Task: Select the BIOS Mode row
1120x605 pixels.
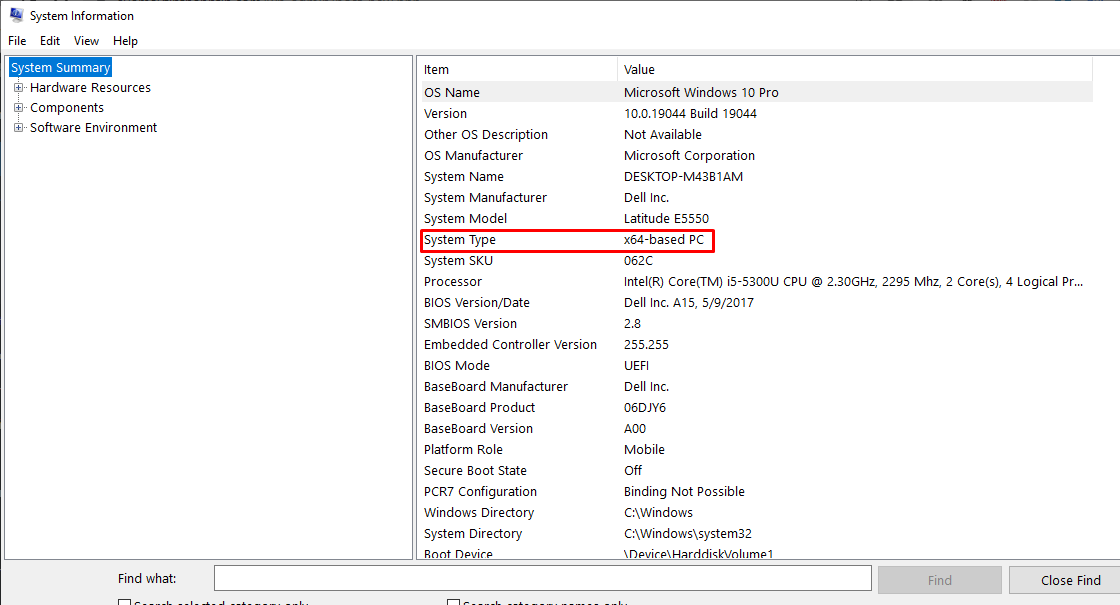Action: click(x=457, y=366)
